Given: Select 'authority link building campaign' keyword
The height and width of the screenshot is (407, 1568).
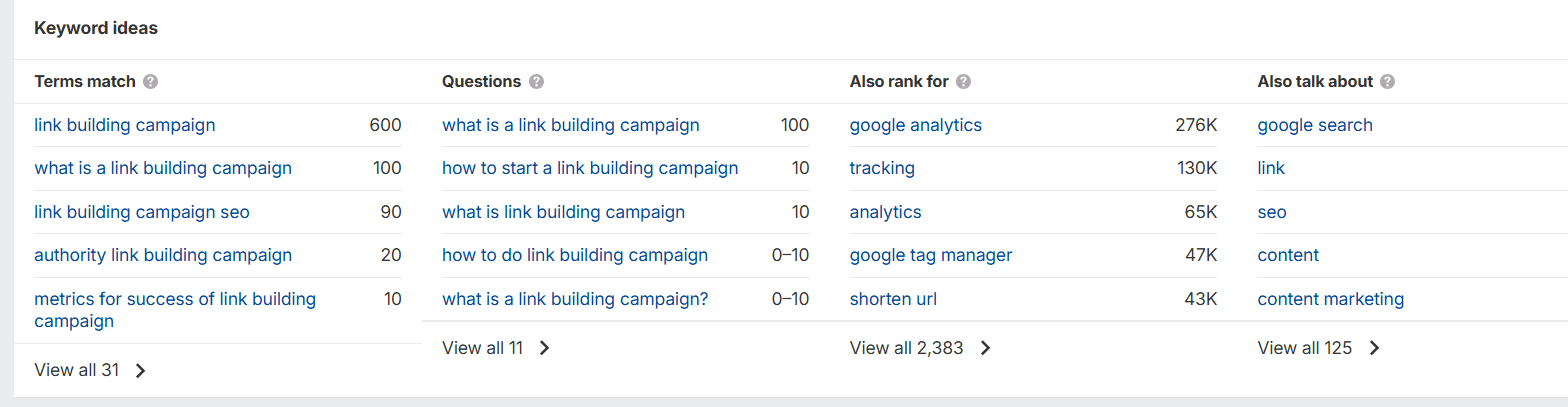Looking at the screenshot, I should point(163,255).
